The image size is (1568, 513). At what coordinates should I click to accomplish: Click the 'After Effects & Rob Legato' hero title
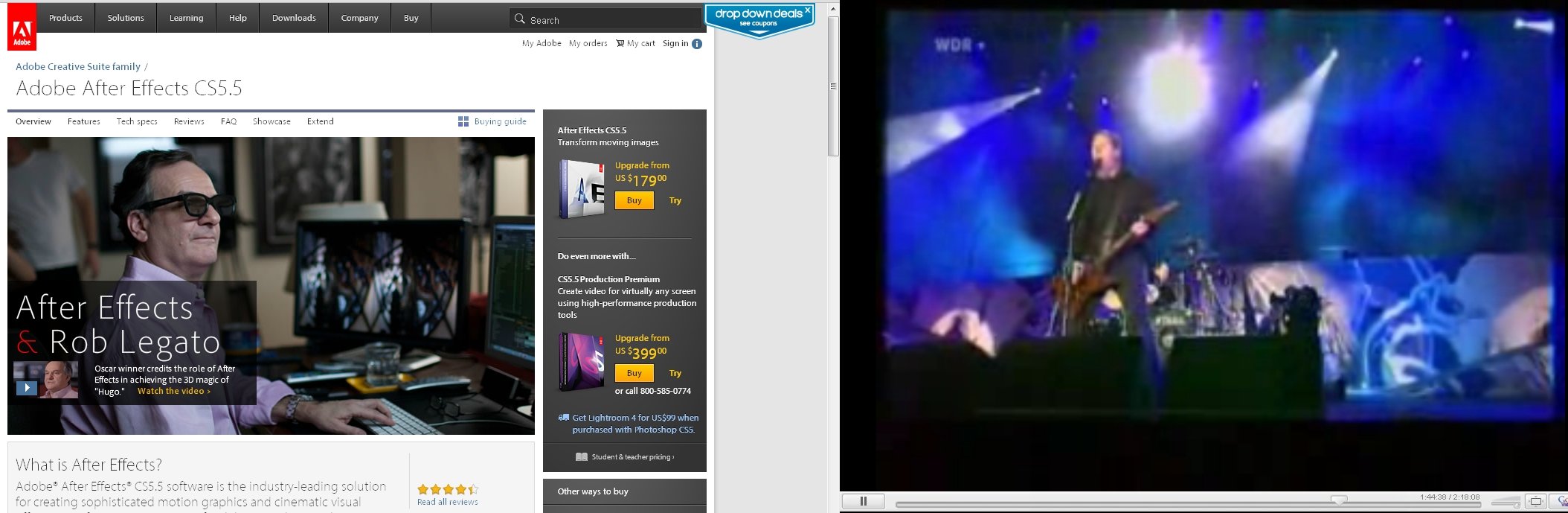(119, 325)
